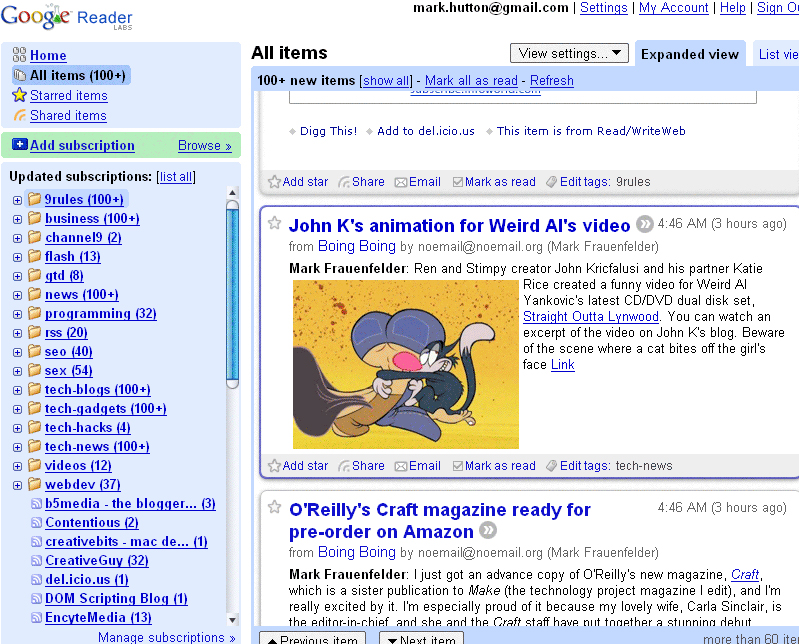799x644 pixels.
Task: Open the tech-news folder link
Action: click(x=97, y=446)
